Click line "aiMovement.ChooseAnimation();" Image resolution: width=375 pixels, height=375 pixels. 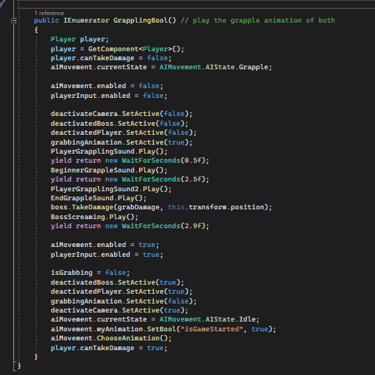pyautogui.click(x=111, y=338)
